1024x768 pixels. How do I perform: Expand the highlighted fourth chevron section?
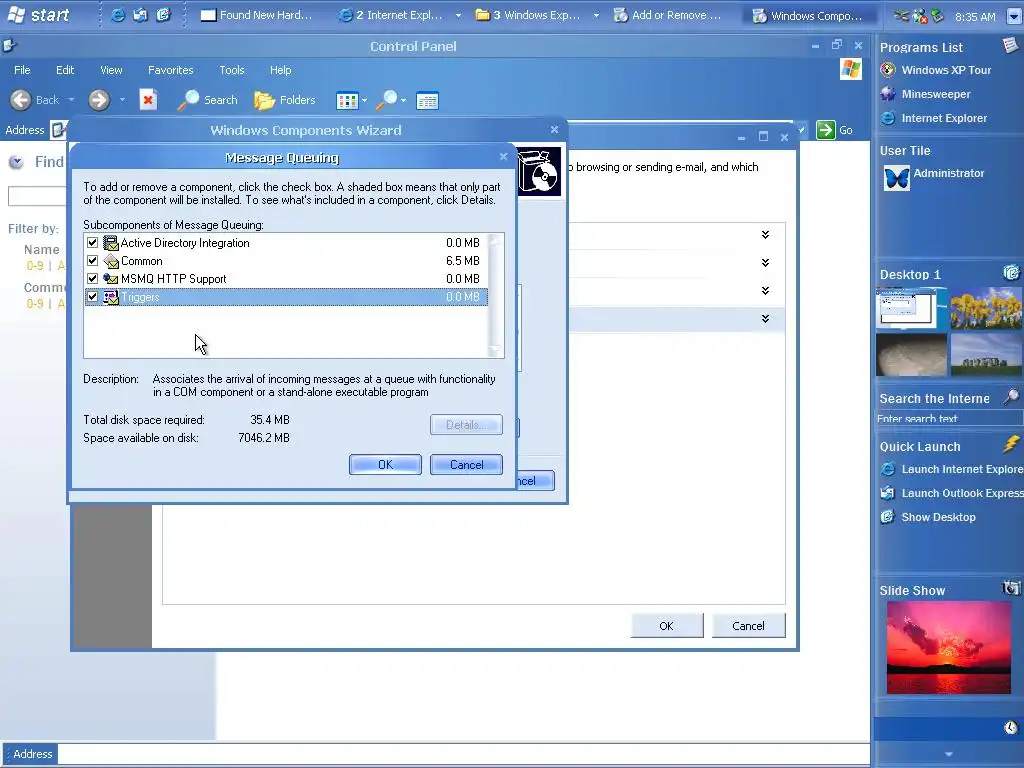coord(765,319)
